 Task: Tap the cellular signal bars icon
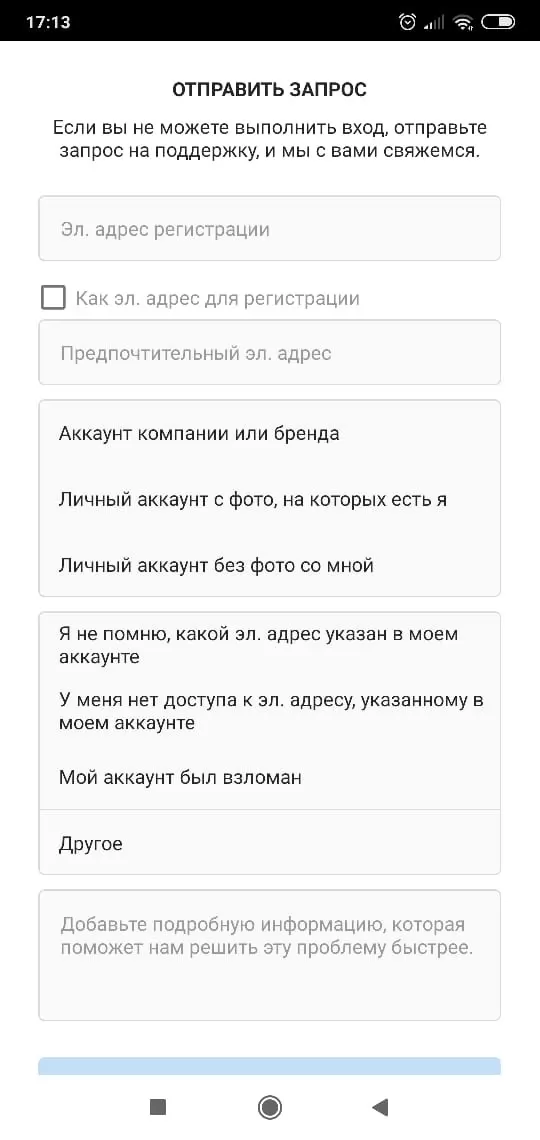tap(434, 23)
